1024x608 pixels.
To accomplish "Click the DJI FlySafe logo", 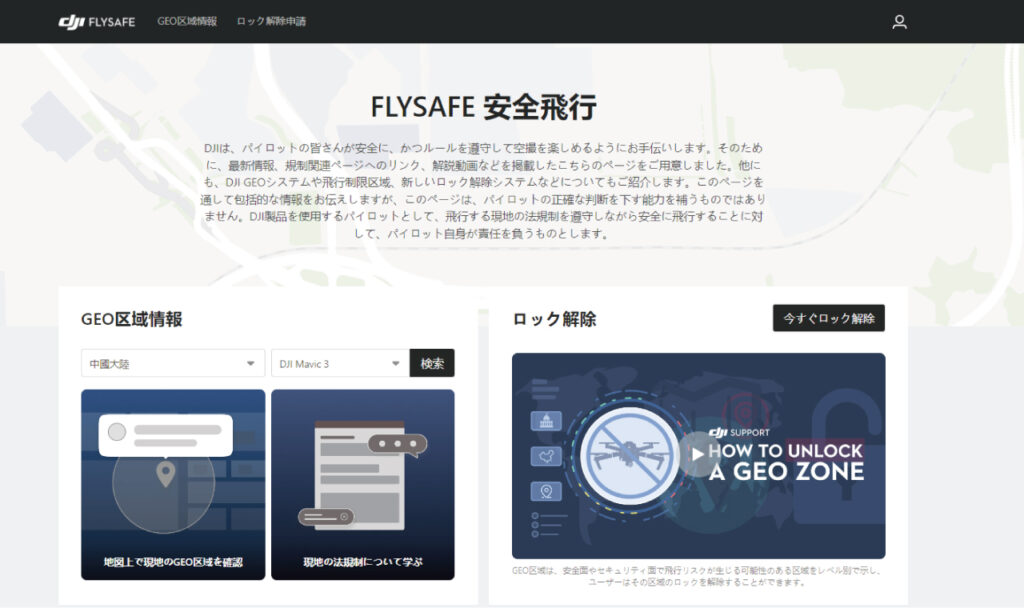I will tap(96, 21).
